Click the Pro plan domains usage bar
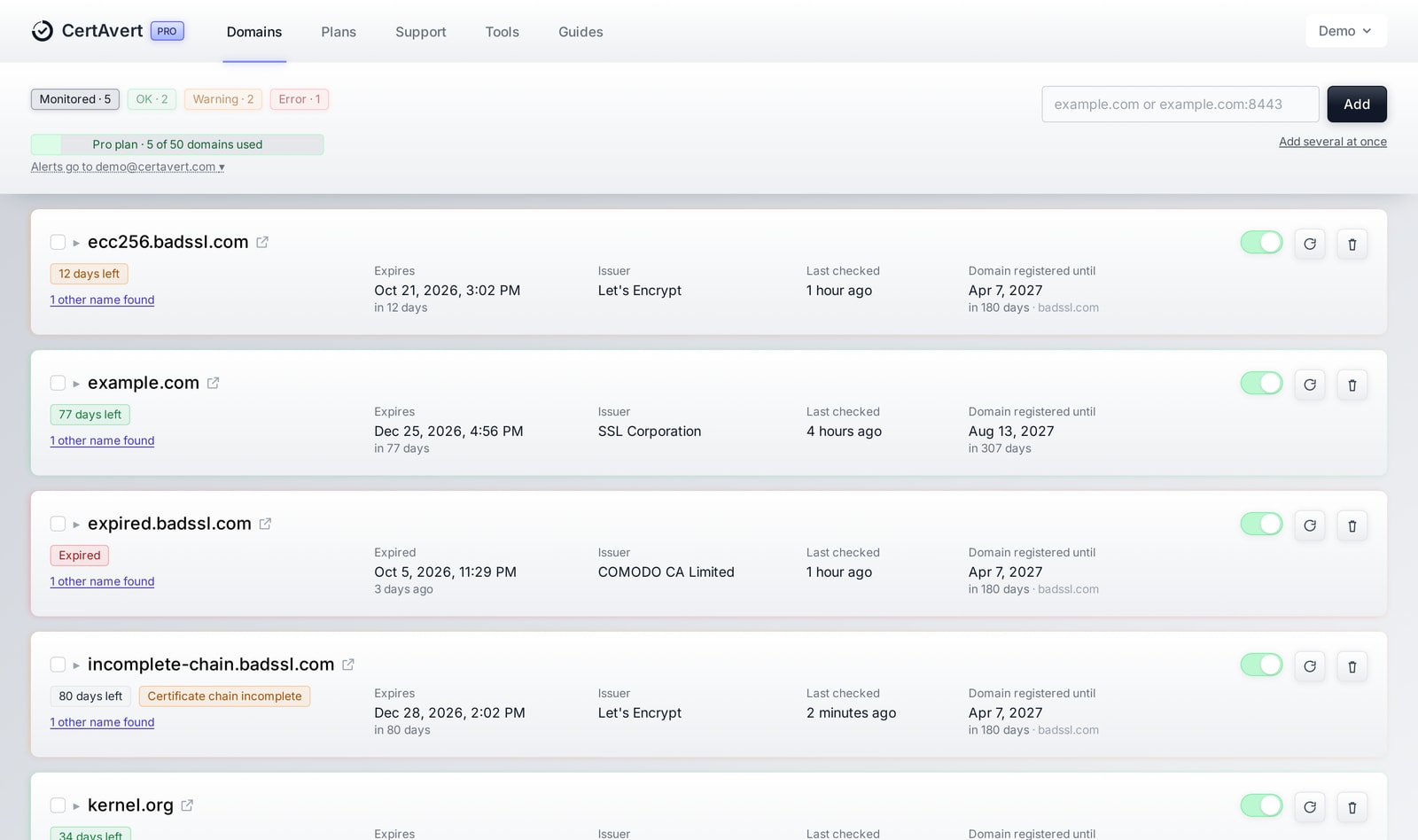The image size is (1418, 840). point(177,144)
